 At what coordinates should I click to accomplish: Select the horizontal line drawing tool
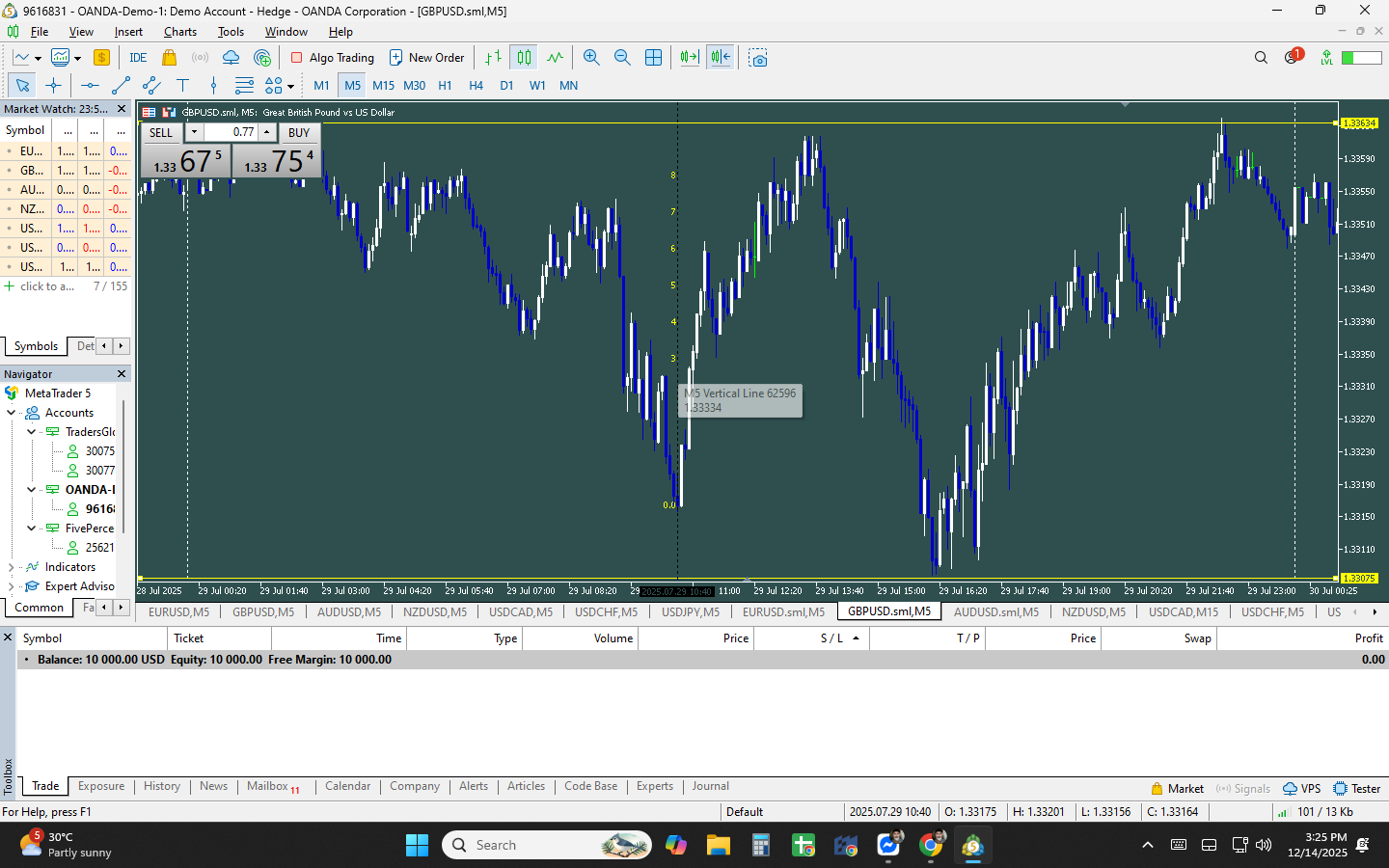90,85
